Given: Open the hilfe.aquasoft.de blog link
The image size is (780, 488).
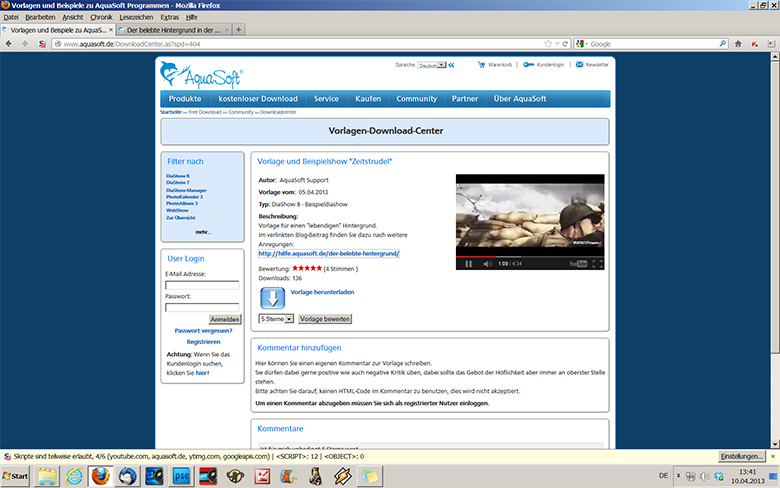Looking at the screenshot, I should (328, 254).
